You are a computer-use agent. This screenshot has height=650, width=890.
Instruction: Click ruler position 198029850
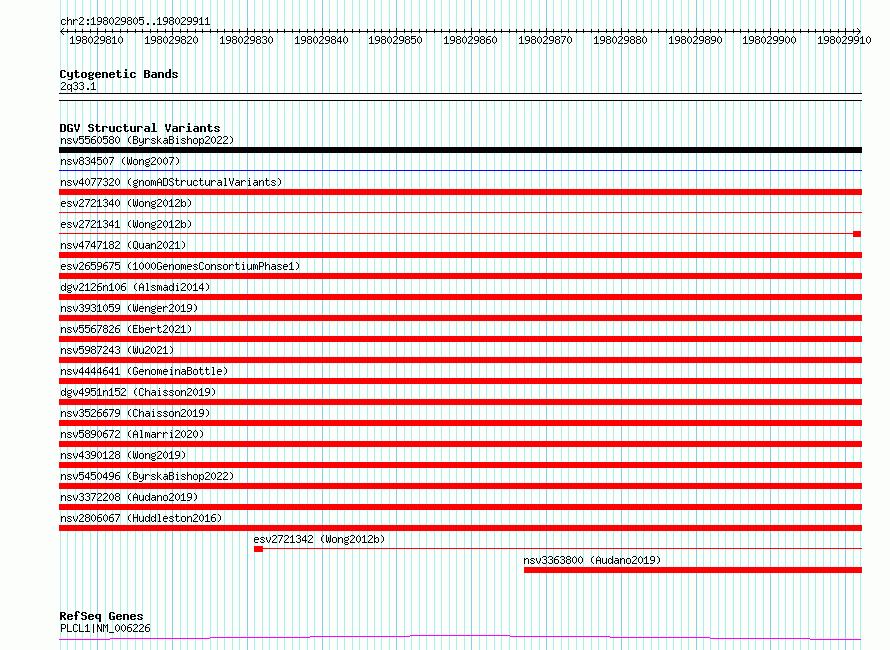coord(395,40)
